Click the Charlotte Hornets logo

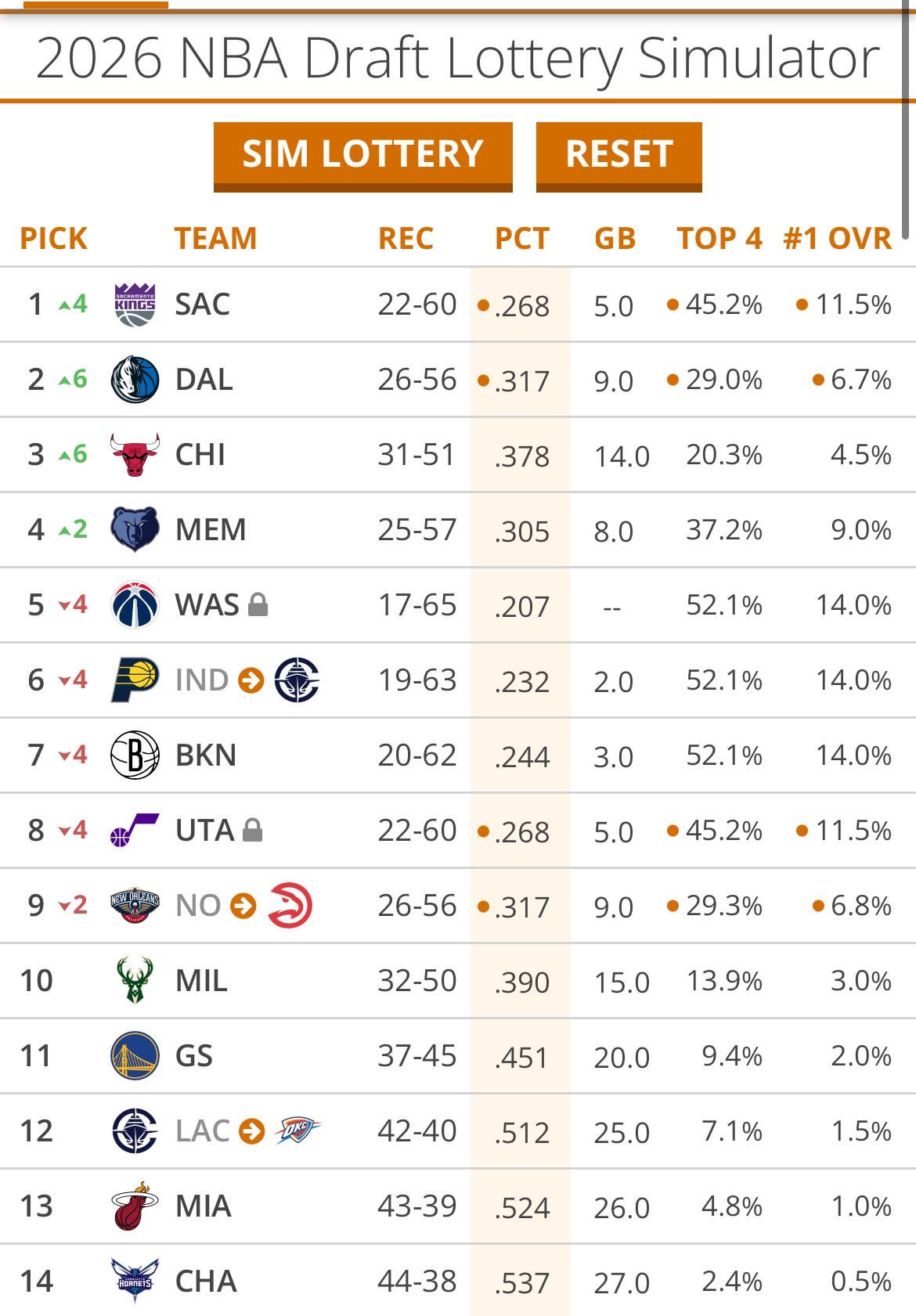point(135,1282)
